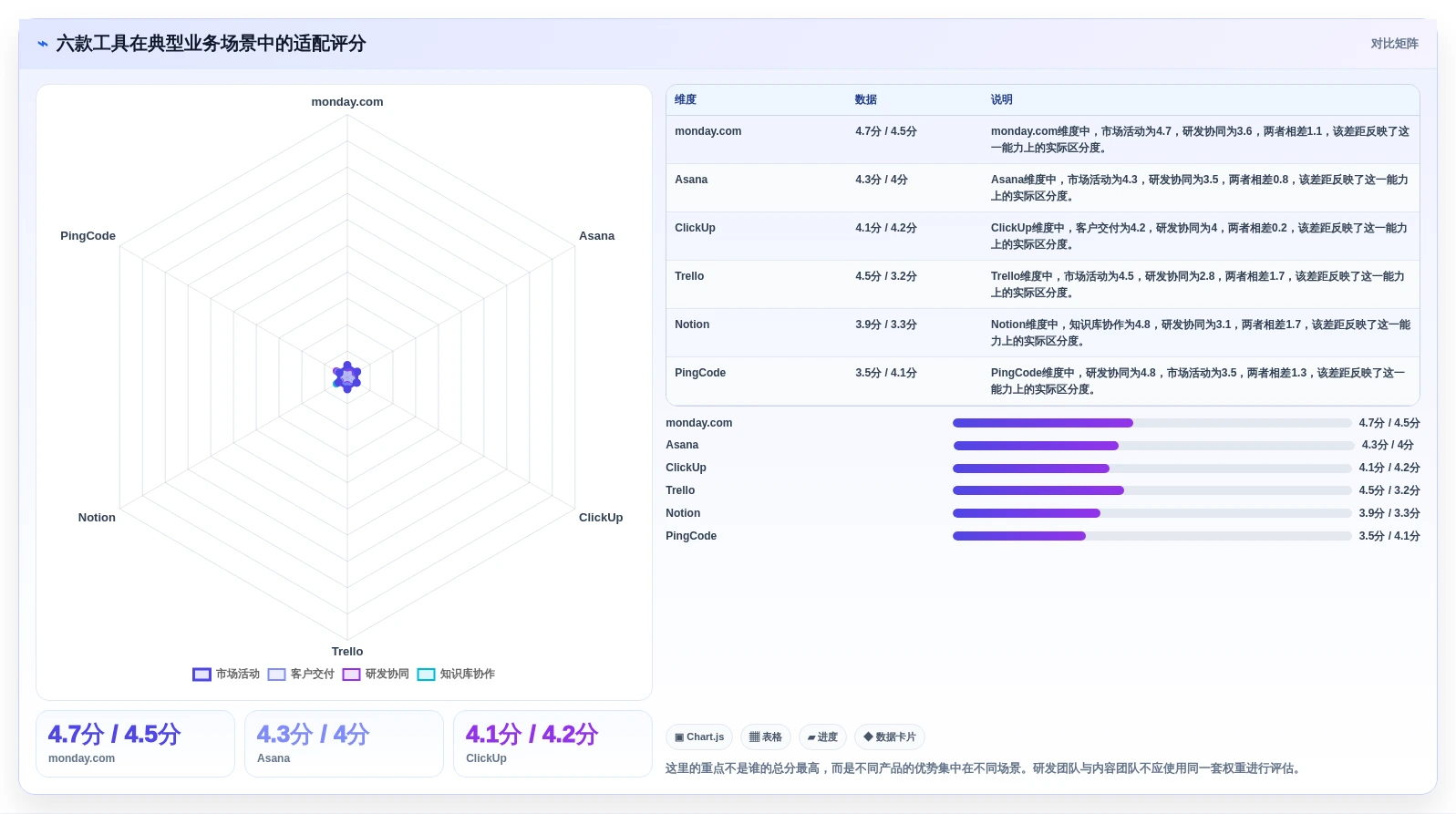
Task: Open the Asana 4.3分 / 4分 card
Action: (344, 744)
